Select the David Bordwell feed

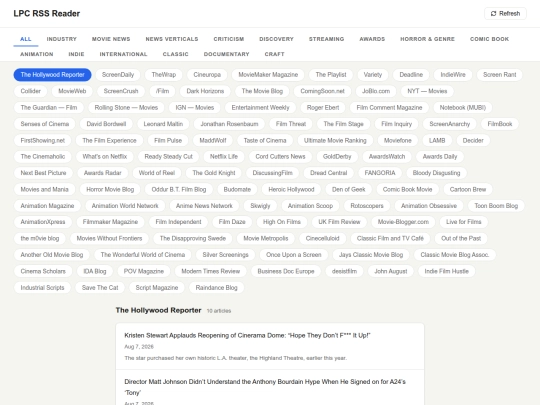tap(106, 124)
